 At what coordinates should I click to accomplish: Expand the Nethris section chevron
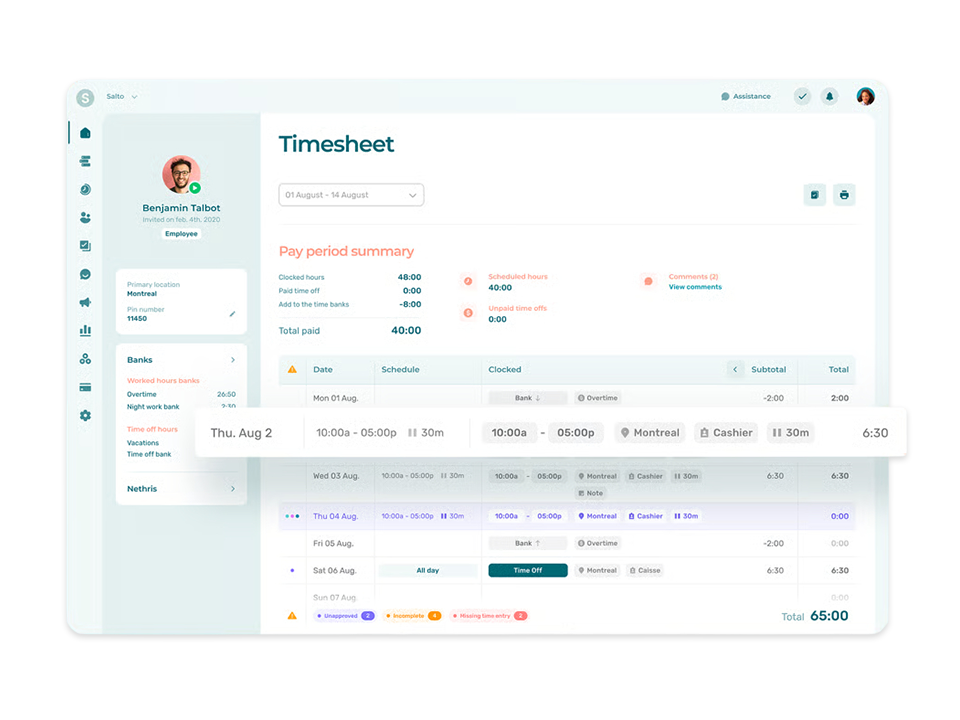coord(233,489)
